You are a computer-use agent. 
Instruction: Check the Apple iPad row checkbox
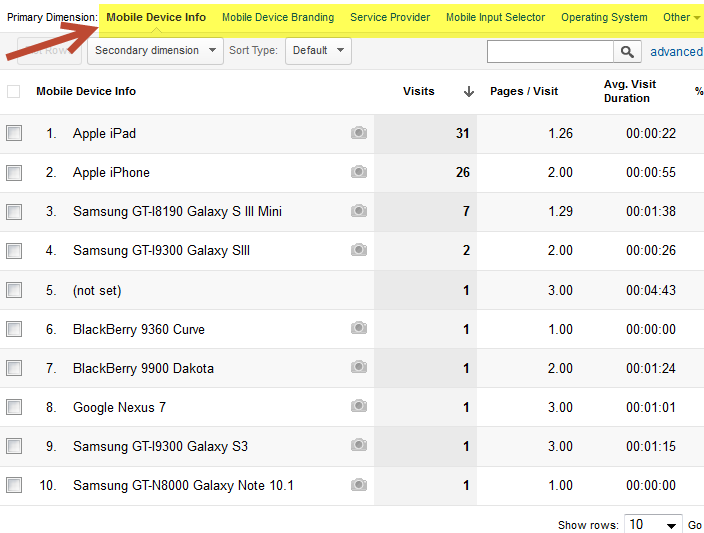pos(14,133)
